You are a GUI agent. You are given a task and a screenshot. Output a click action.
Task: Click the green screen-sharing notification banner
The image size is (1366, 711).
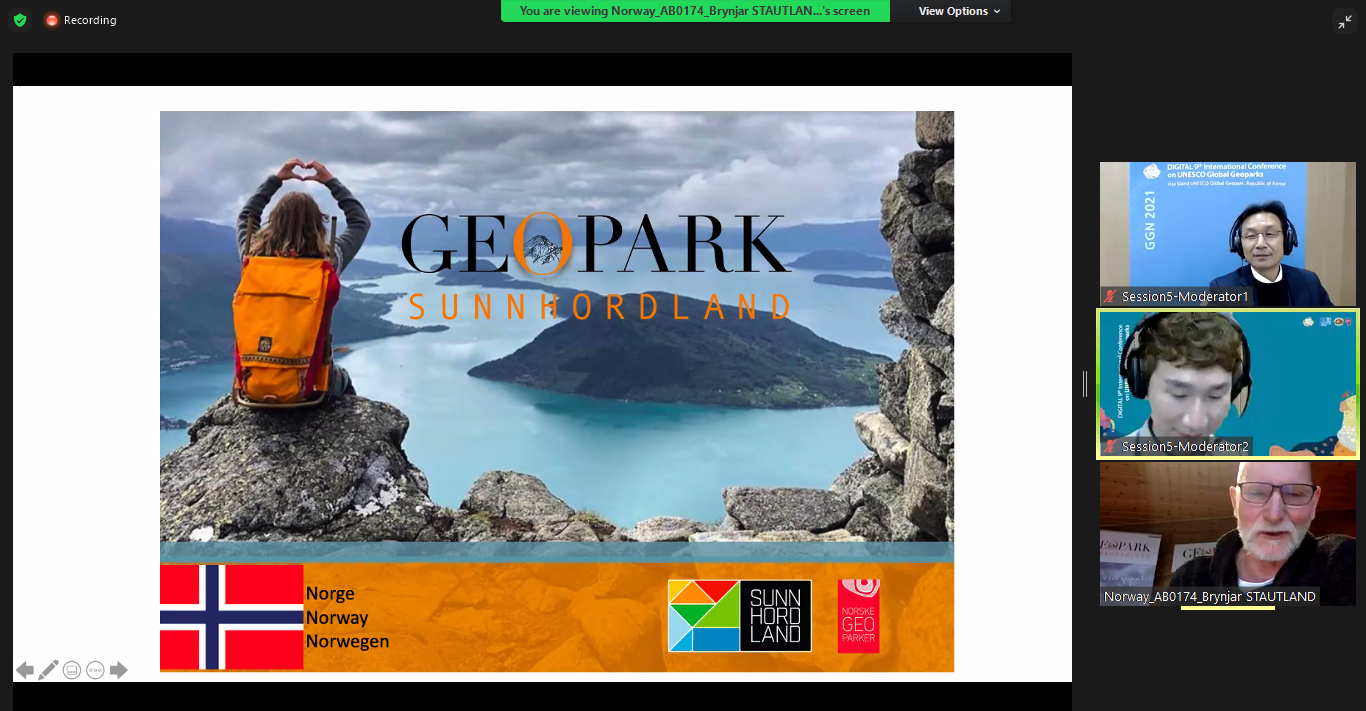coord(694,11)
